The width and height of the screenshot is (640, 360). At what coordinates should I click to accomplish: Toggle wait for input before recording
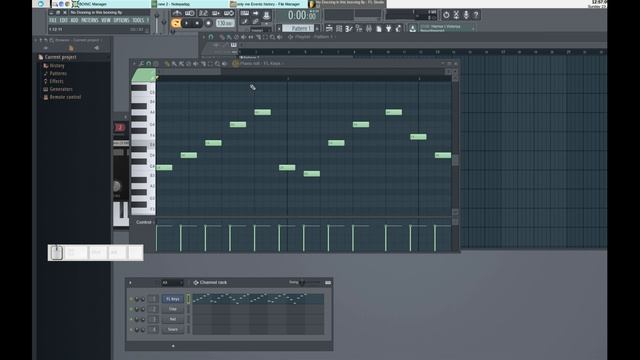pyautogui.click(x=190, y=13)
